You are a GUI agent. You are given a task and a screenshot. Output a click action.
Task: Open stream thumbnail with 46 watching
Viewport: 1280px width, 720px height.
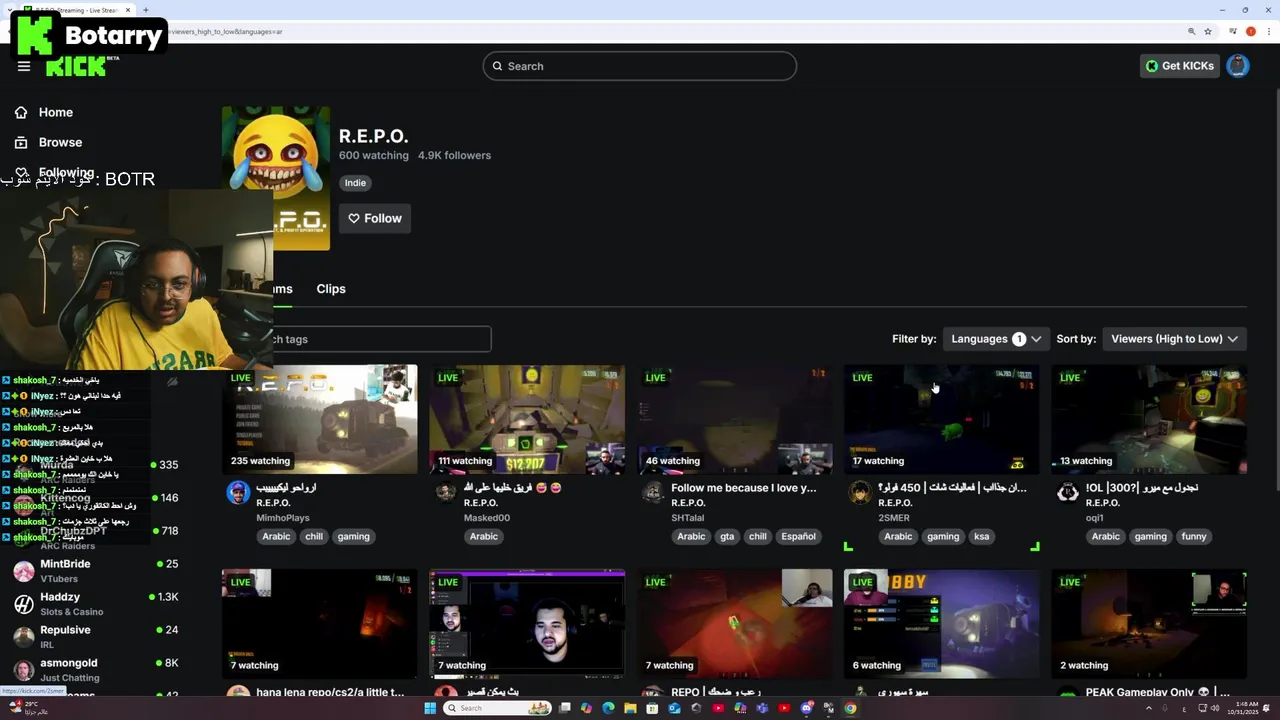(x=735, y=419)
